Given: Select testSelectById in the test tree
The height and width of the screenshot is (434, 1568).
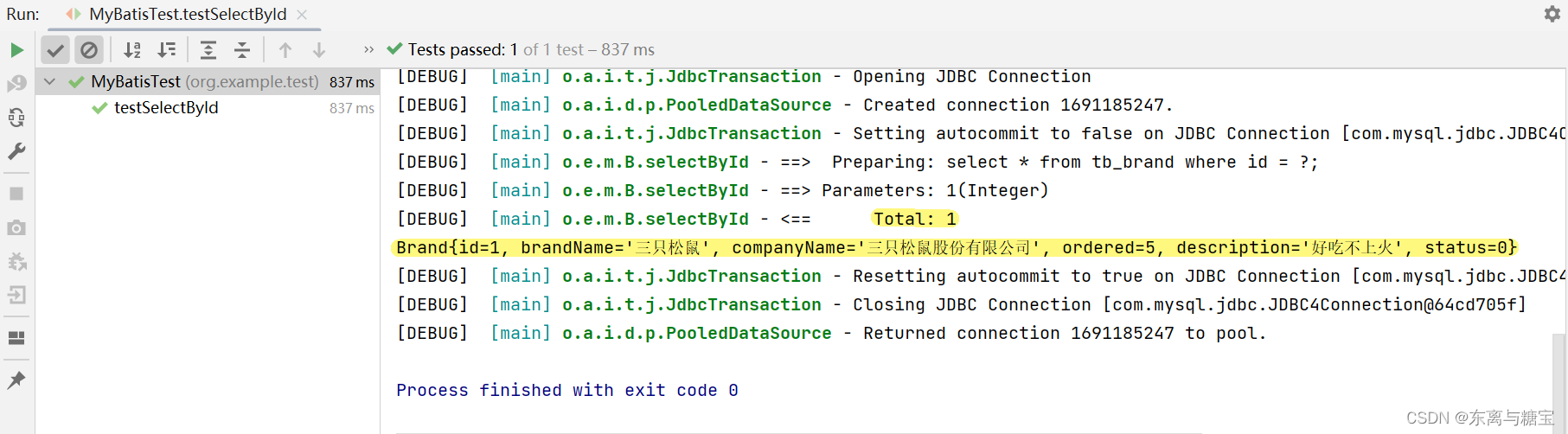Looking at the screenshot, I should (166, 108).
